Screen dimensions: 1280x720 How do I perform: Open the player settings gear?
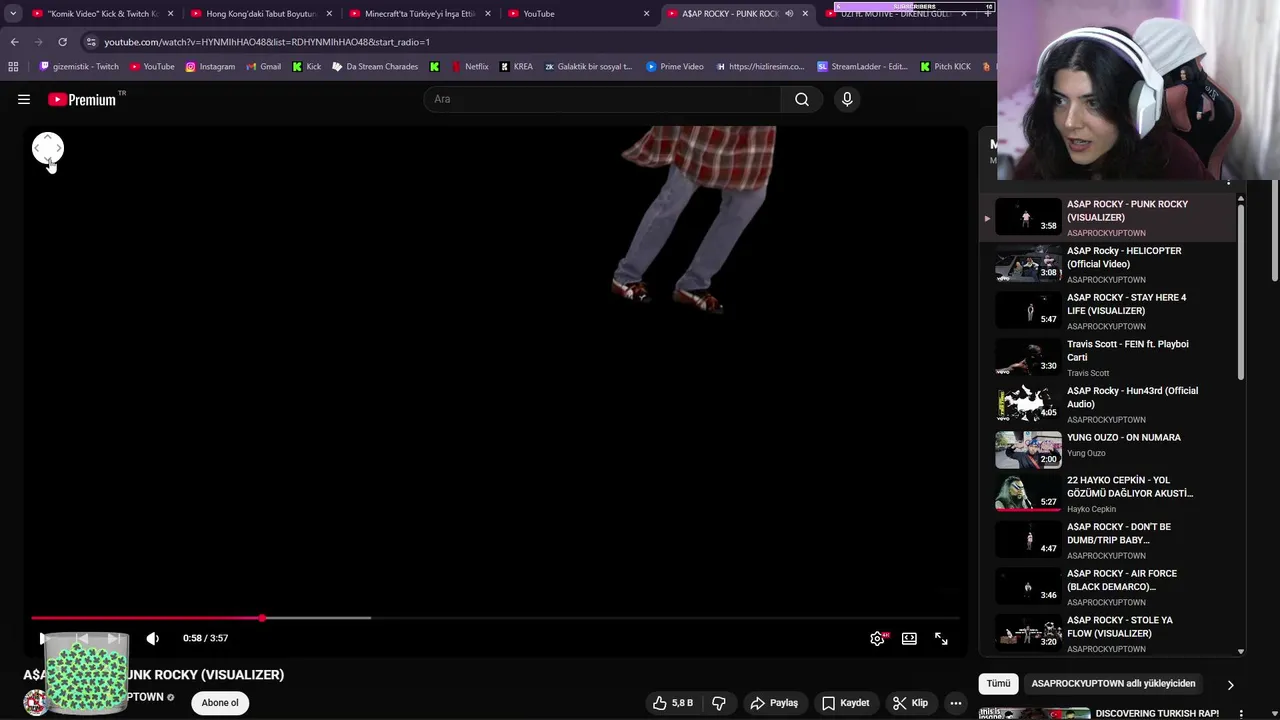[x=877, y=638]
